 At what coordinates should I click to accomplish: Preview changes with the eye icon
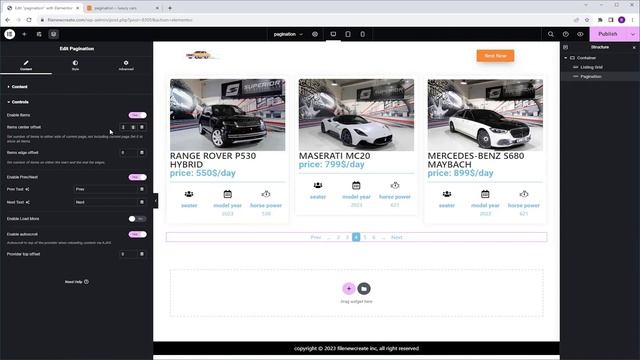(580, 34)
